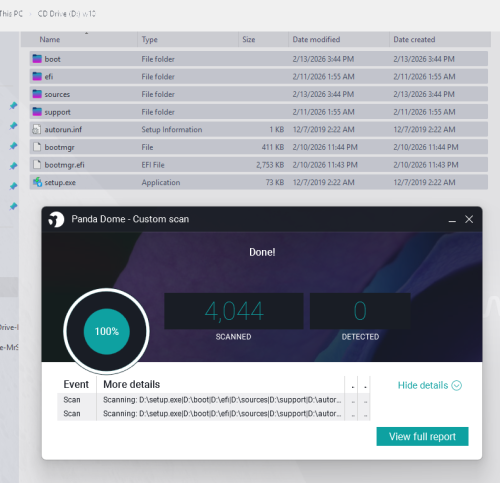This screenshot has width=500, height=483.
Task: Click the 100% progress circle
Action: point(107,331)
